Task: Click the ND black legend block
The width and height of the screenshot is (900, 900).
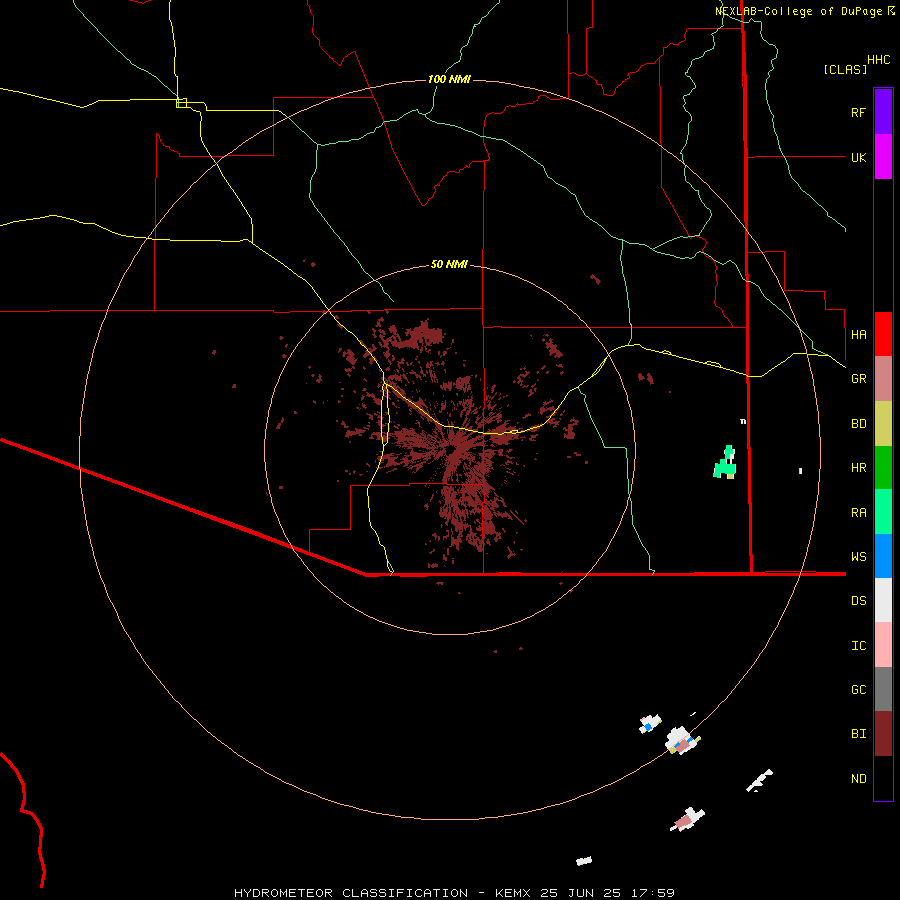Action: coord(883,778)
